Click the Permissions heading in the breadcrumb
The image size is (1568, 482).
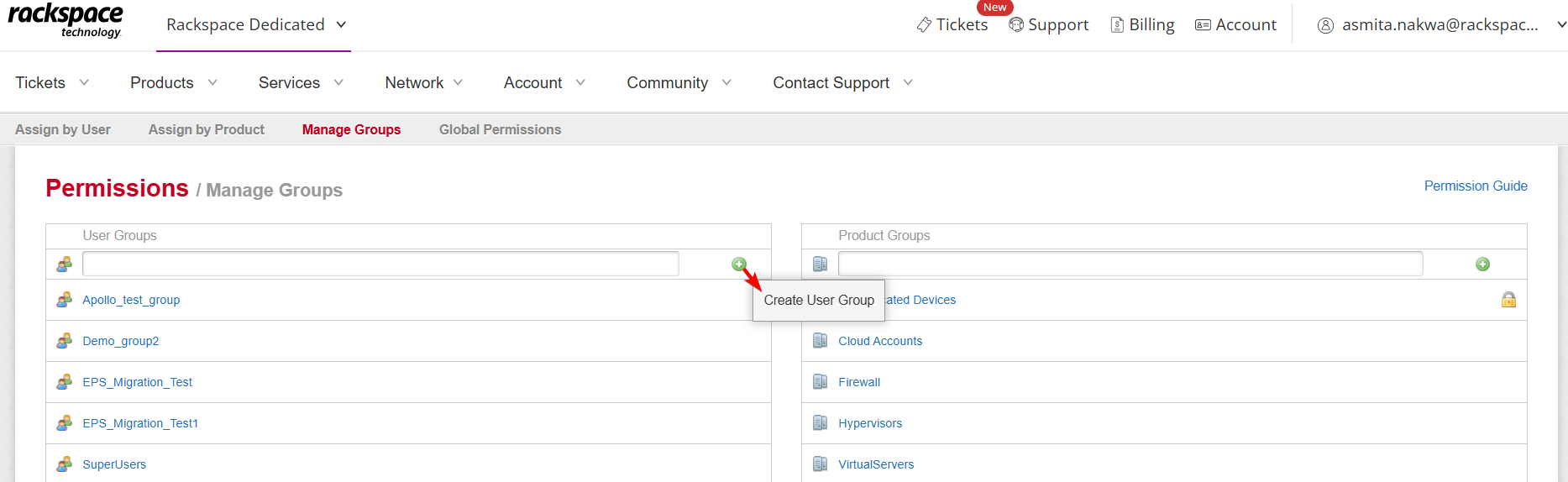117,188
